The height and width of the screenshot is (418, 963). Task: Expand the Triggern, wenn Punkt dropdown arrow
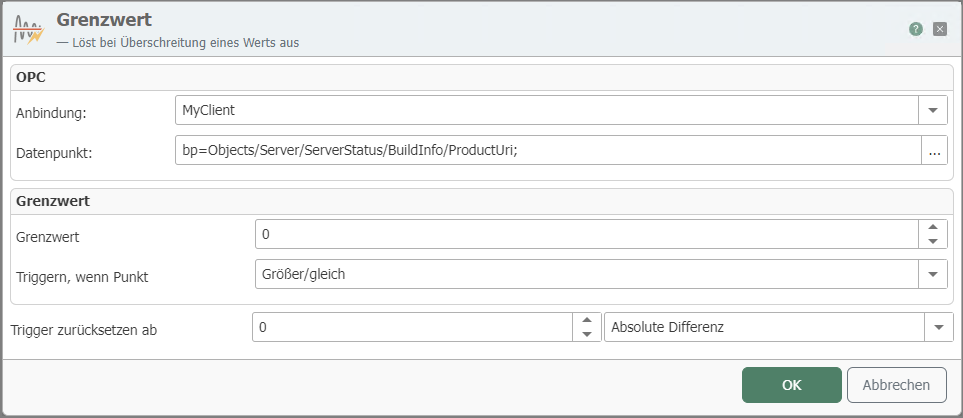[x=933, y=274]
